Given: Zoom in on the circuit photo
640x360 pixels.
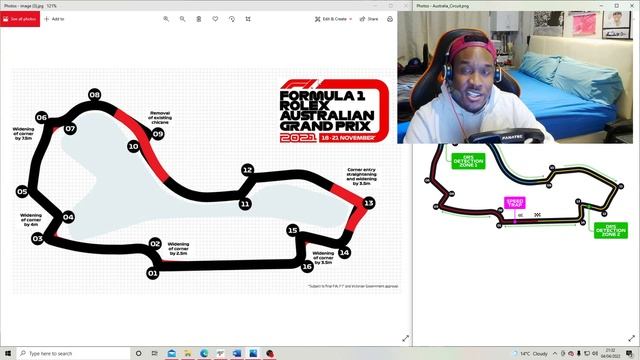Looking at the screenshot, I should pyautogui.click(x=166, y=19).
